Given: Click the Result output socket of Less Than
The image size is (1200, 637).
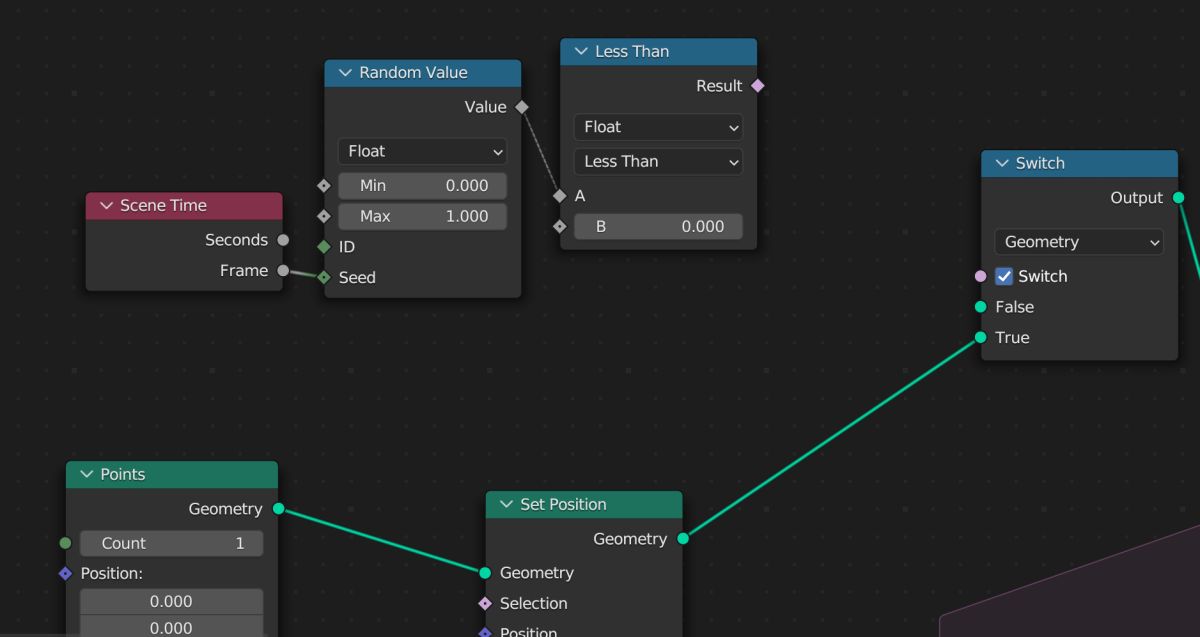Looking at the screenshot, I should (x=758, y=86).
